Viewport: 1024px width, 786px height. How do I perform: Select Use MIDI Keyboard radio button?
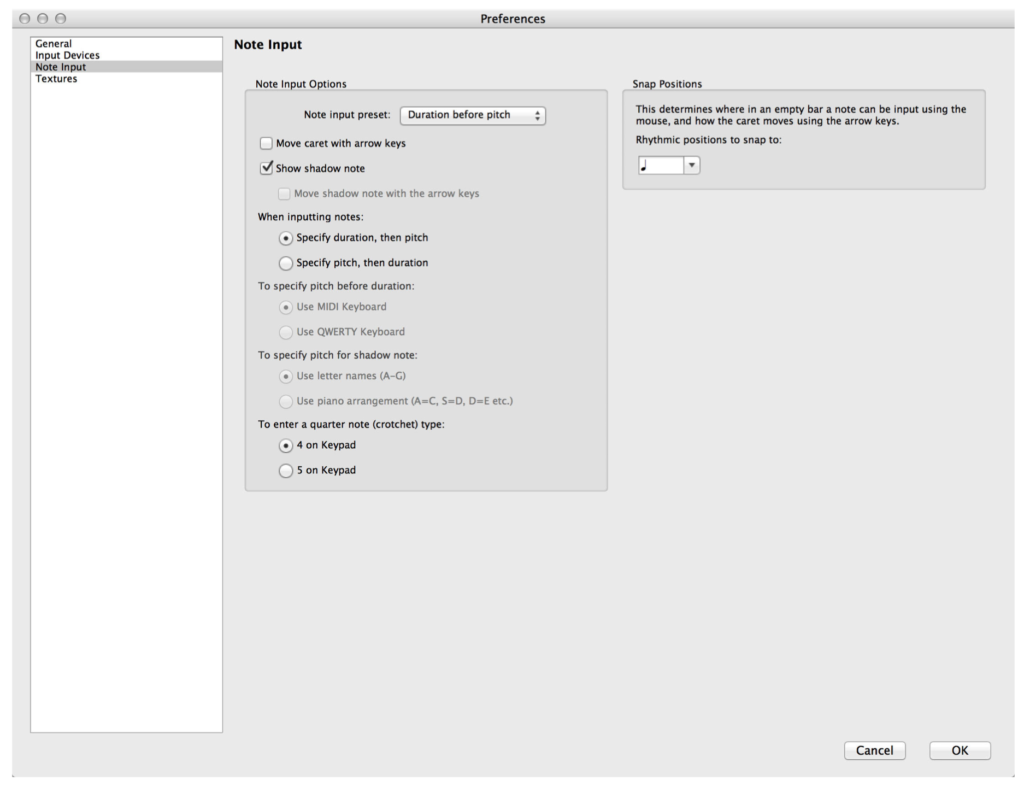[286, 306]
